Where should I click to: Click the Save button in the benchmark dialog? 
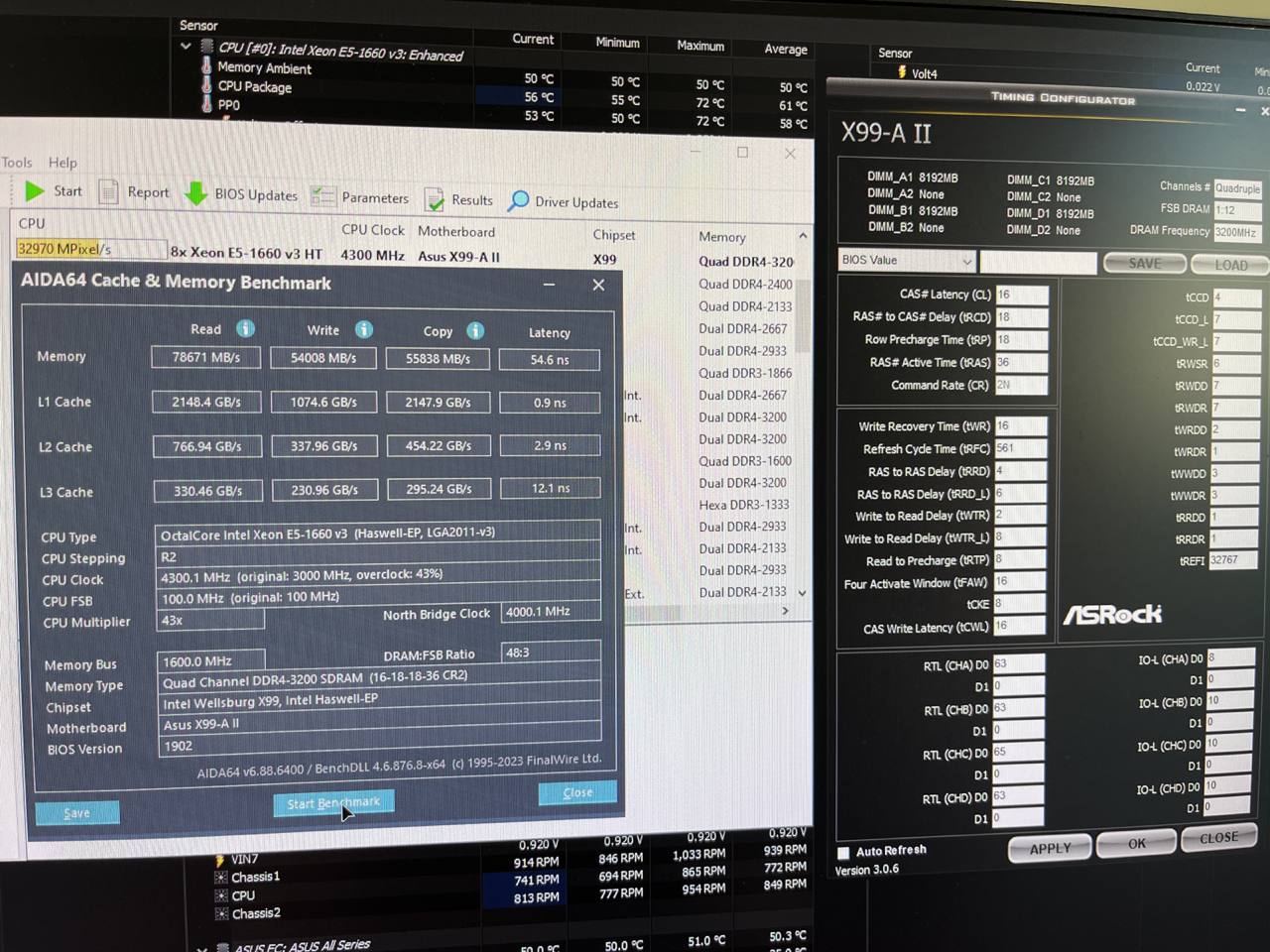(76, 813)
